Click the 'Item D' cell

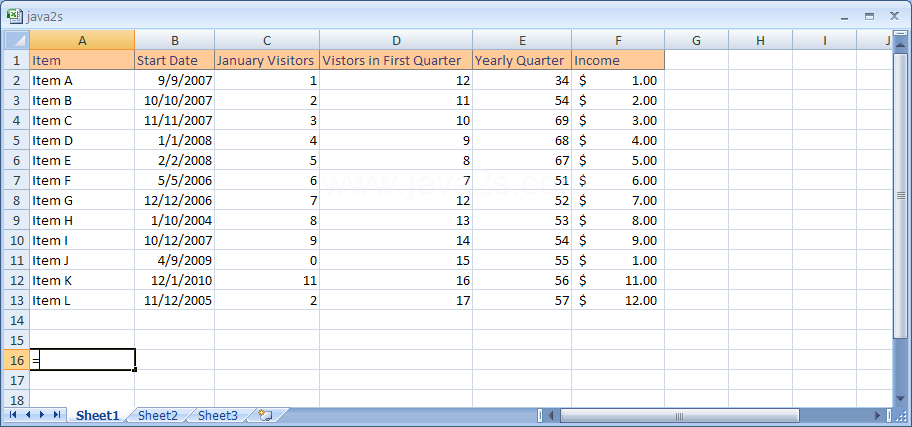pyautogui.click(x=82, y=140)
